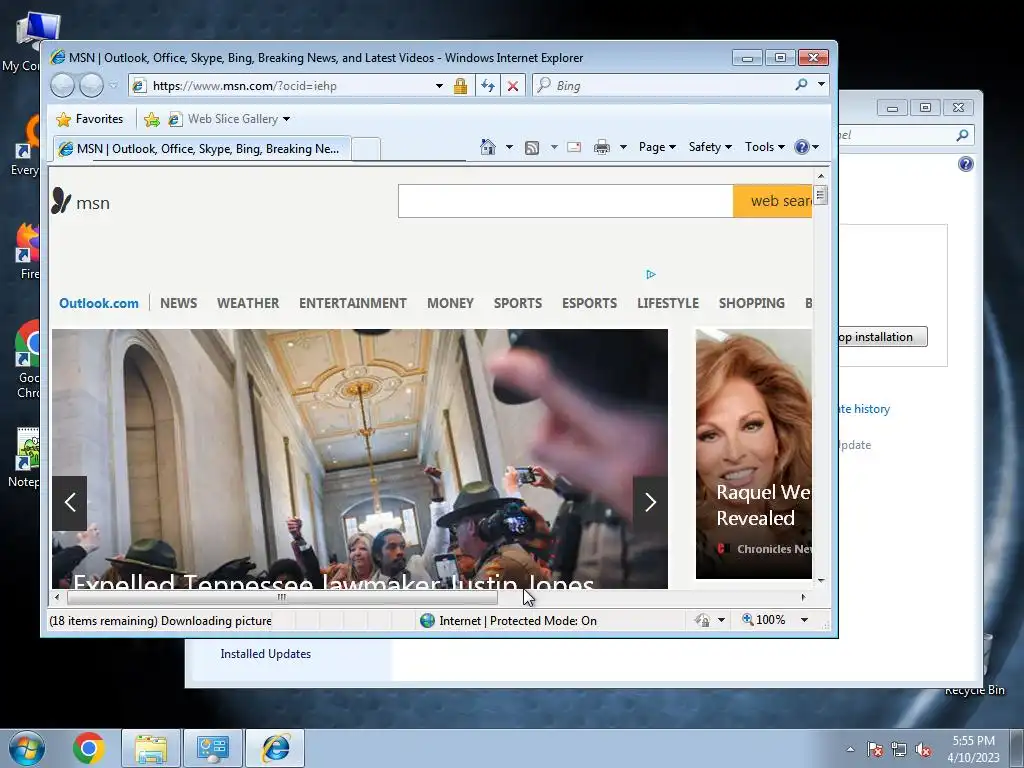Open the Outlook.com link
The height and width of the screenshot is (768, 1024).
pos(99,303)
